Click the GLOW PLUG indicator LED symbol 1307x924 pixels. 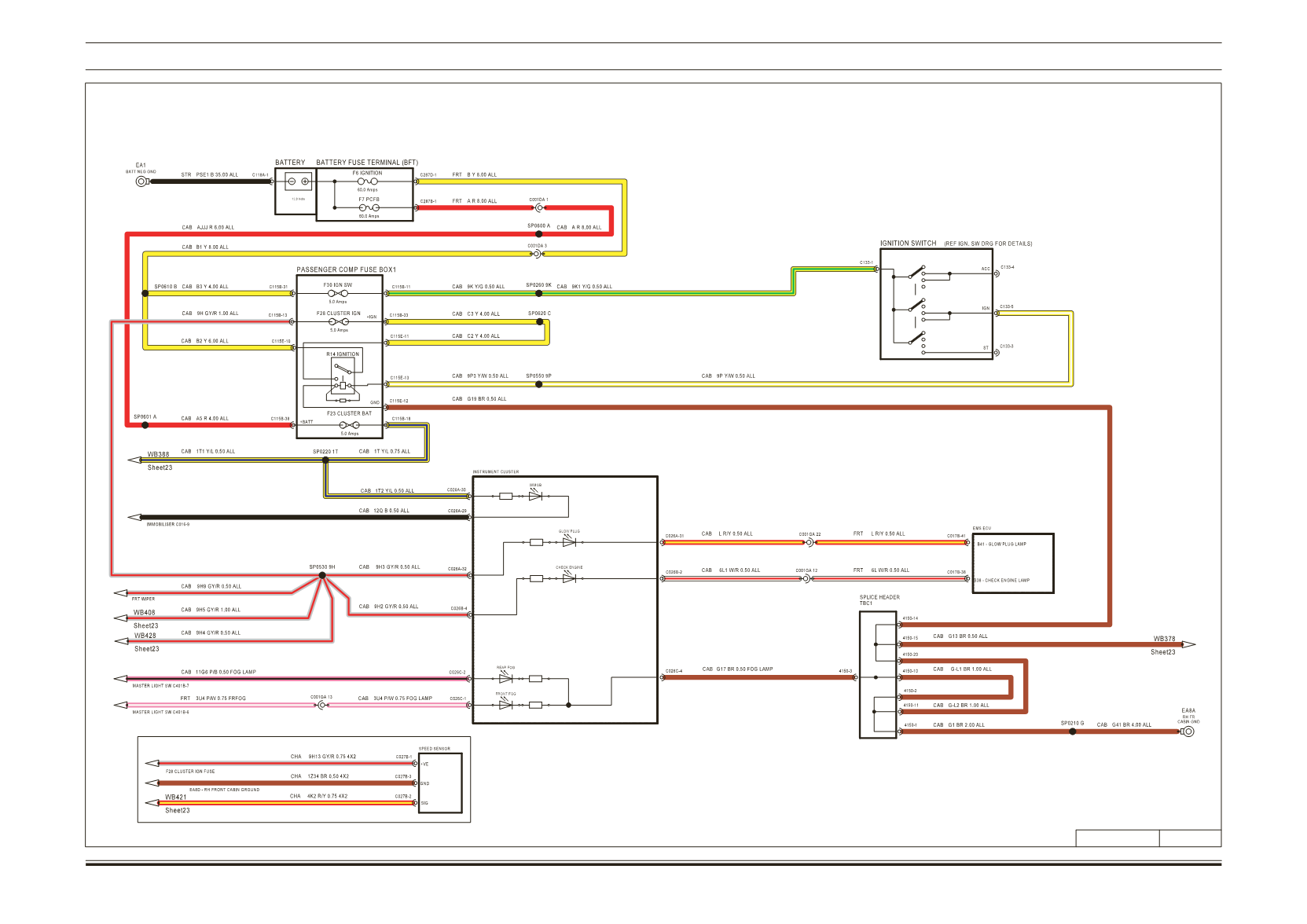pyautogui.click(x=569, y=541)
